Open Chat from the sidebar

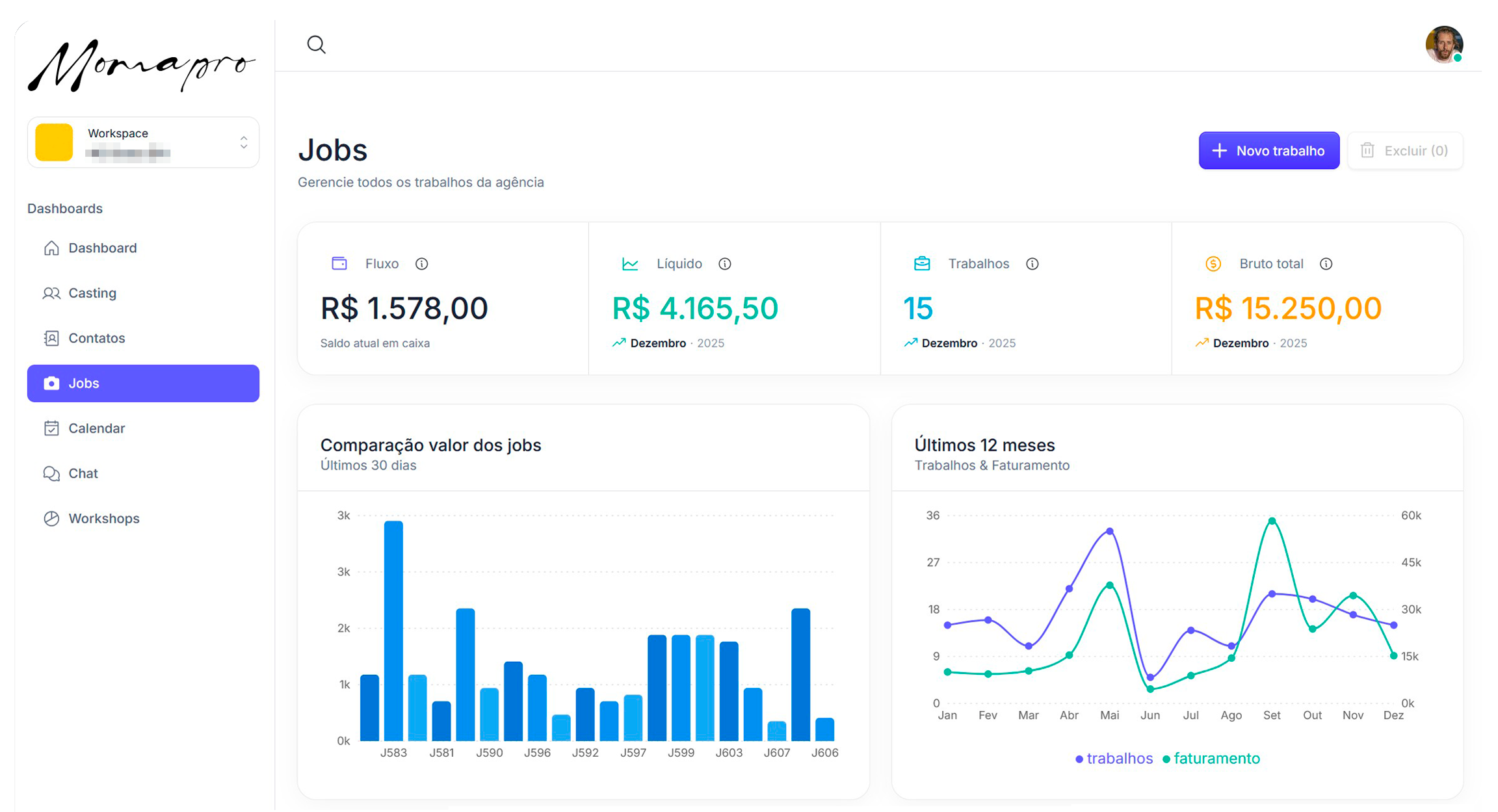pos(83,473)
